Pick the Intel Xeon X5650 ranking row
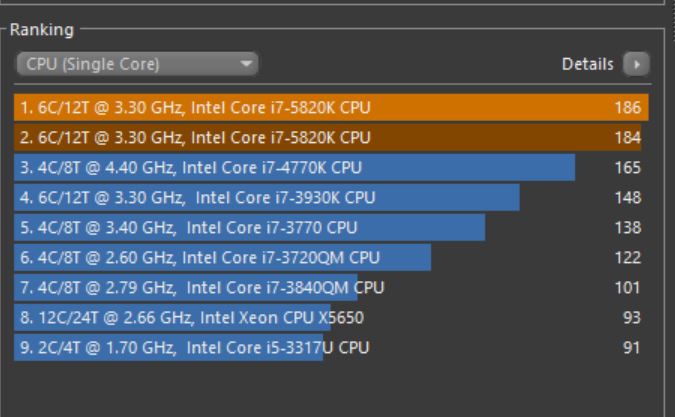 click(190, 318)
